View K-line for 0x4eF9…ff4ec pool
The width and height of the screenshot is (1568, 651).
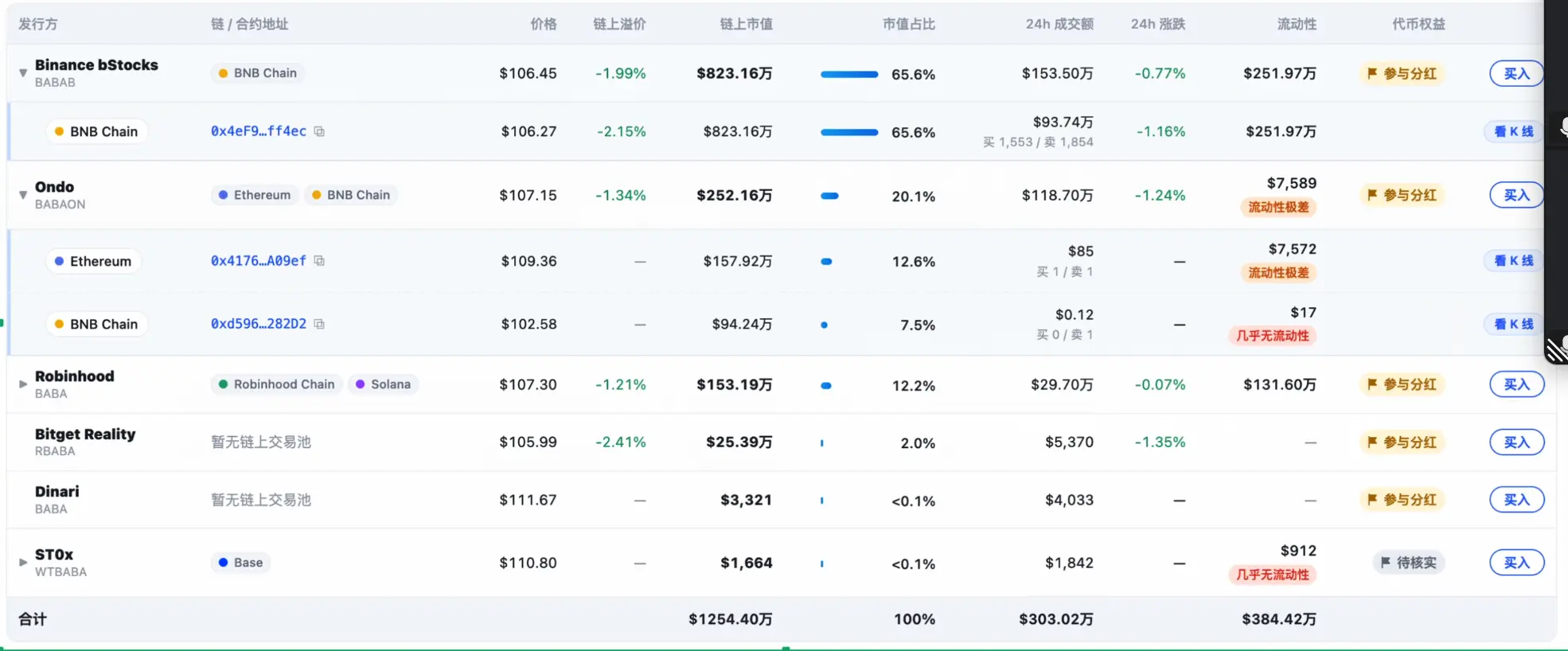[1513, 131]
